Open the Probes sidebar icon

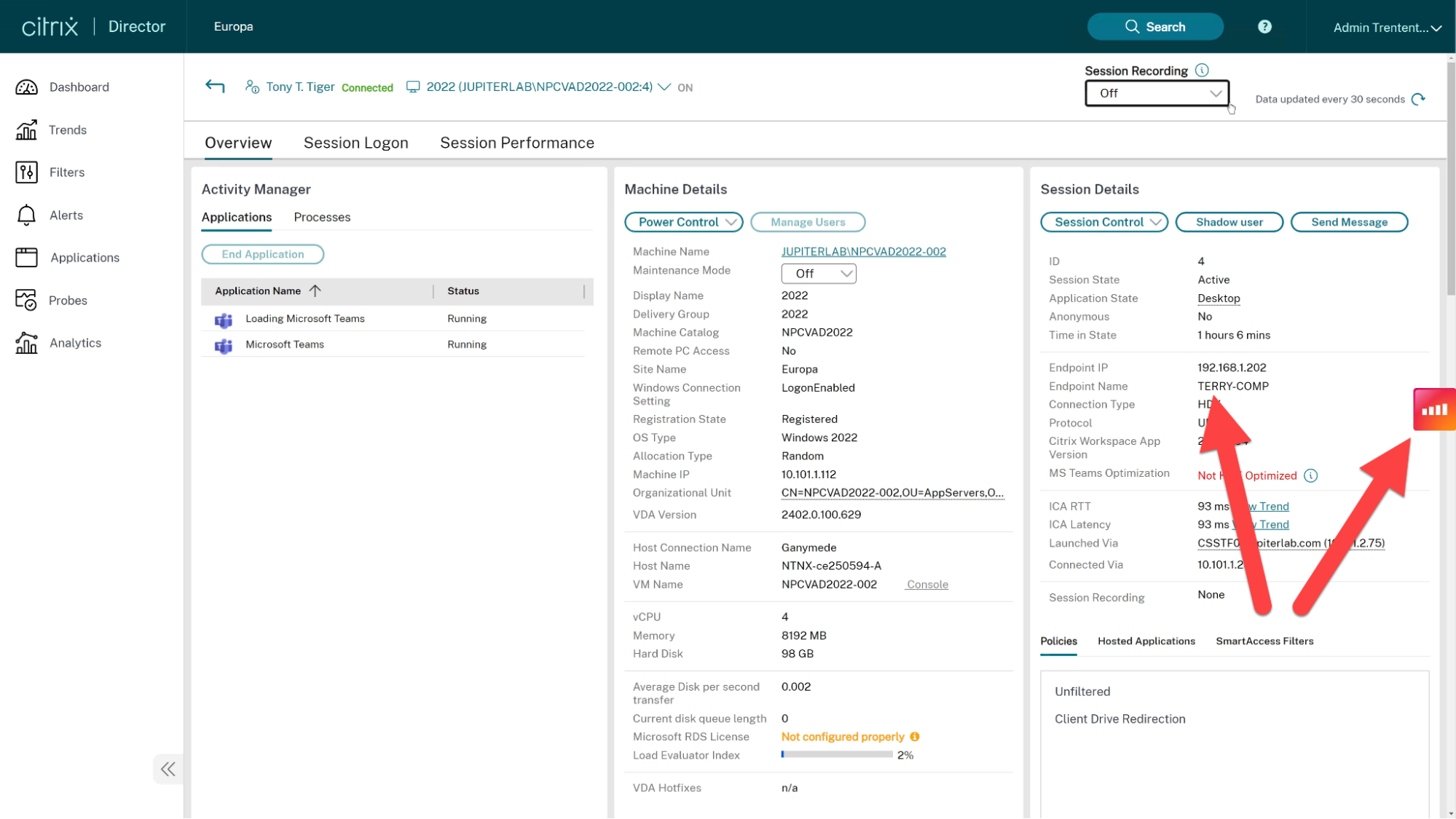tap(27, 300)
